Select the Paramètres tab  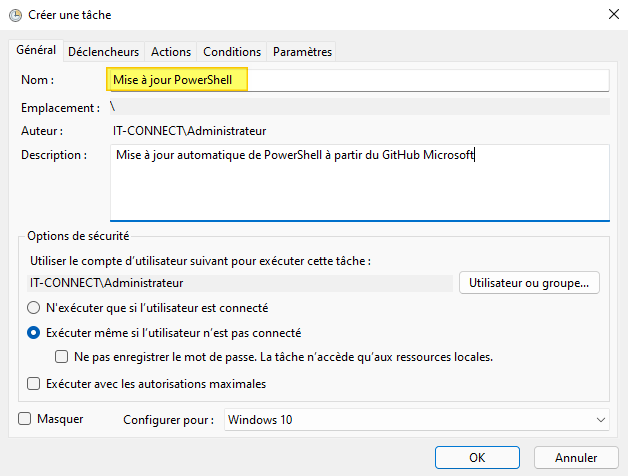tap(302, 52)
